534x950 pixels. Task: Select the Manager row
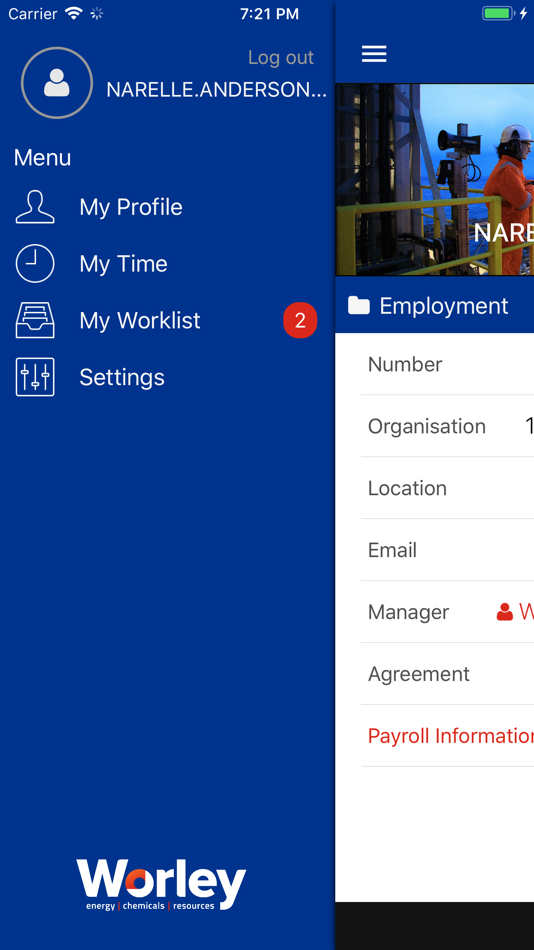click(x=447, y=612)
